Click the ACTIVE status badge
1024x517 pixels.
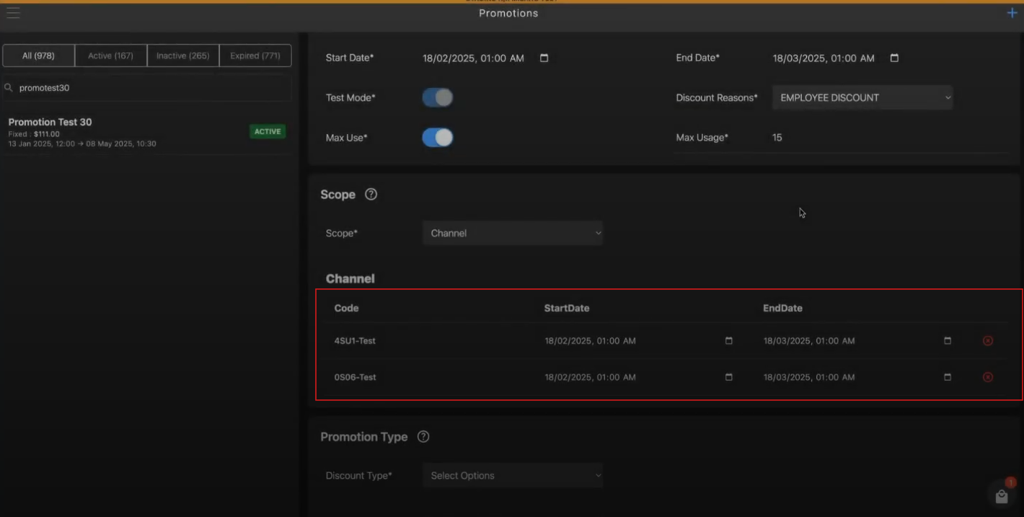(268, 132)
